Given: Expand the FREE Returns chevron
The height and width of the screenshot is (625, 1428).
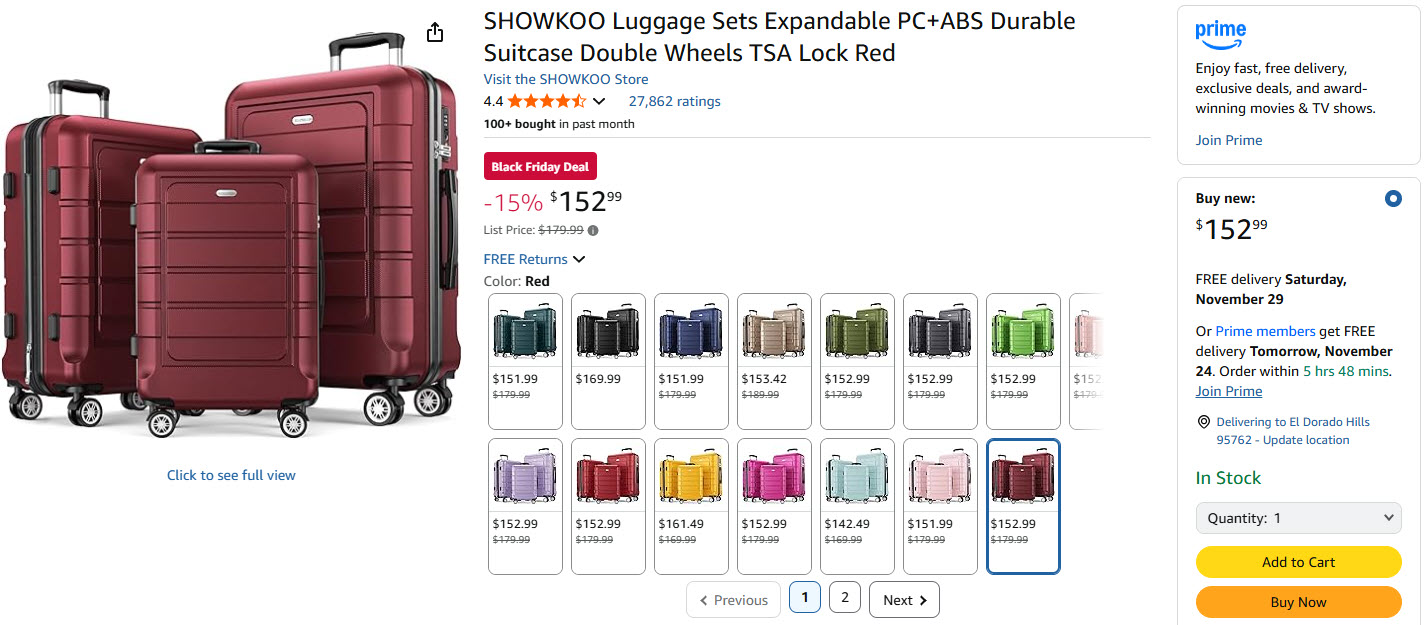Looking at the screenshot, I should pyautogui.click(x=578, y=260).
